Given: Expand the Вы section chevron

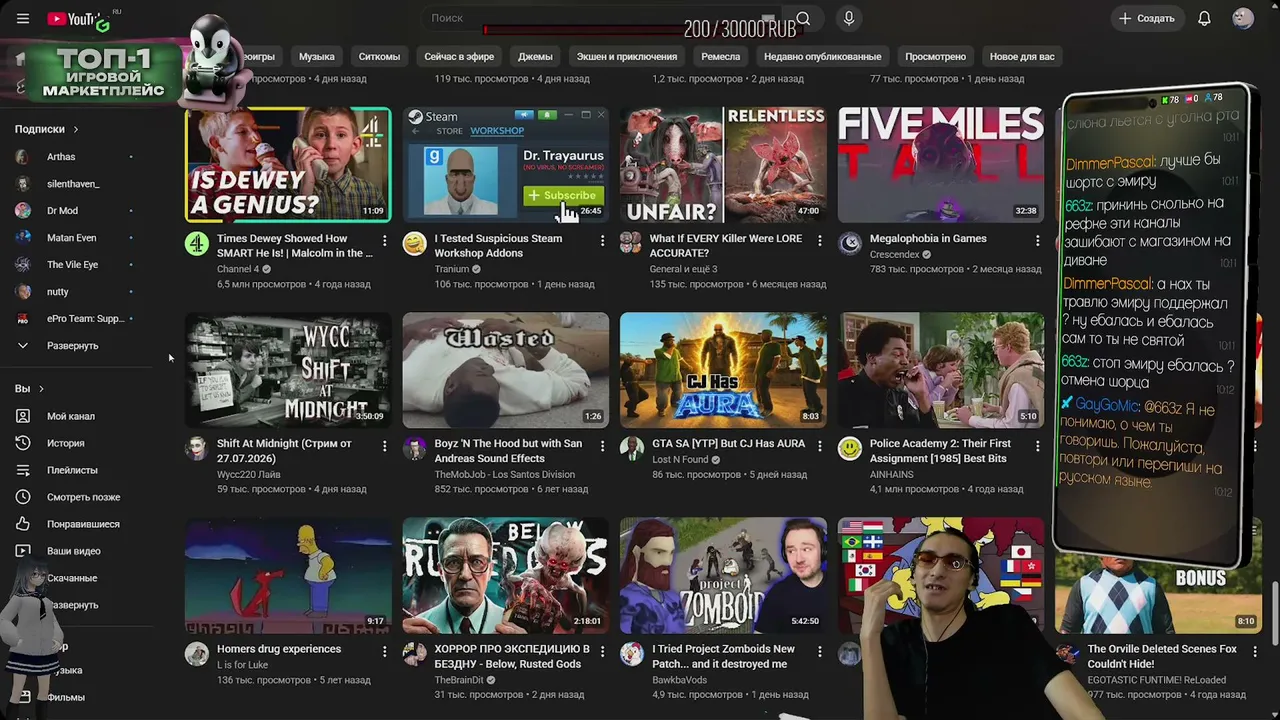Looking at the screenshot, I should click(41, 389).
